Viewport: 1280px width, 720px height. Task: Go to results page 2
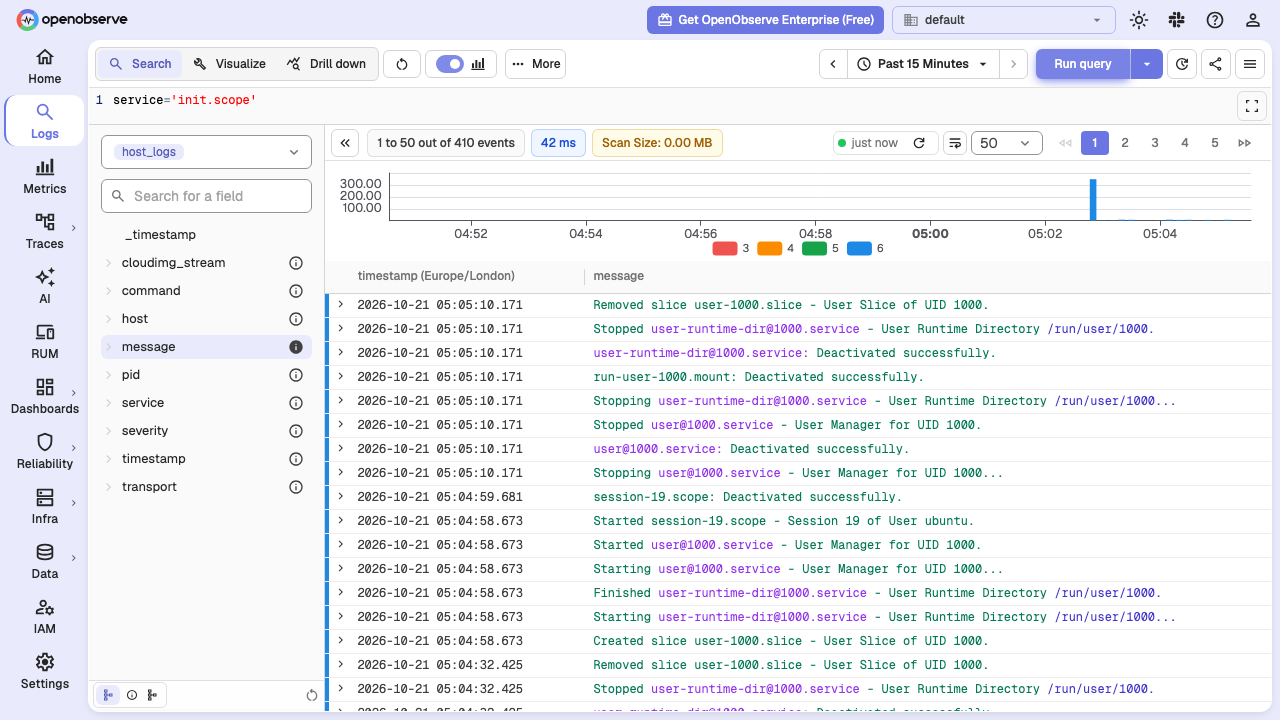pos(1125,143)
